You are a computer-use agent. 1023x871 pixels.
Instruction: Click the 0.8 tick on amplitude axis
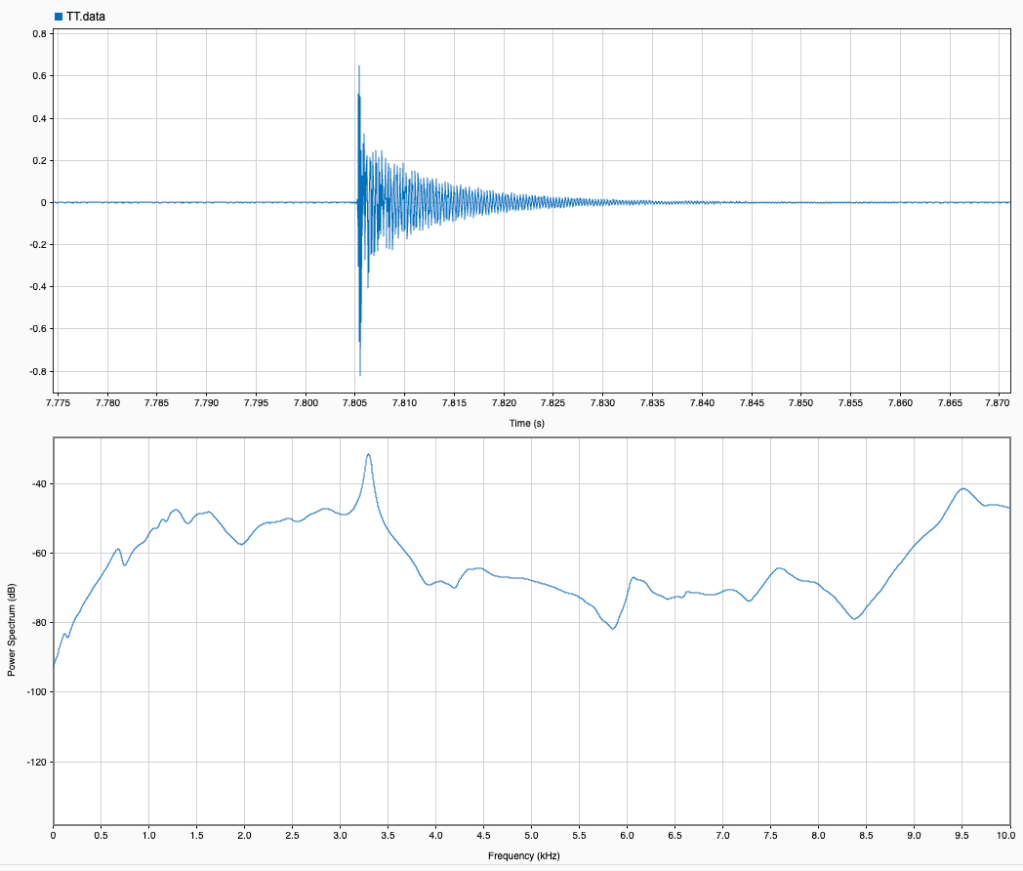tap(40, 33)
